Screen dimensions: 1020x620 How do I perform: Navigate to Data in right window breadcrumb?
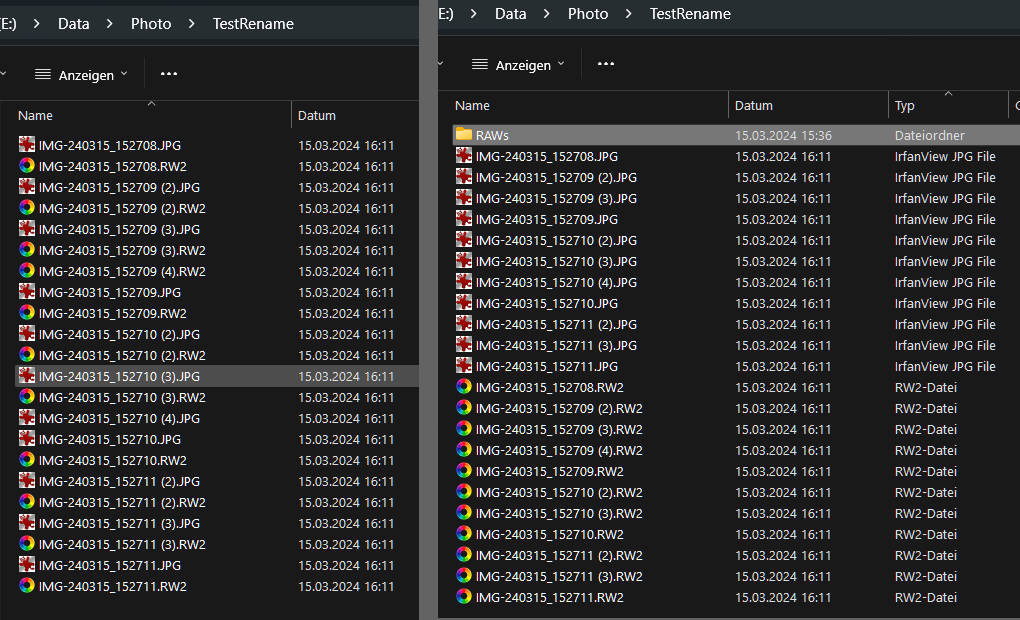coord(510,14)
